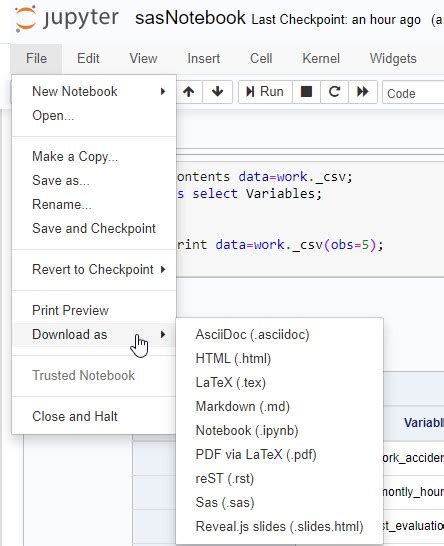Open the Code cell type dropdown
The width and height of the screenshot is (444, 546).
413,93
